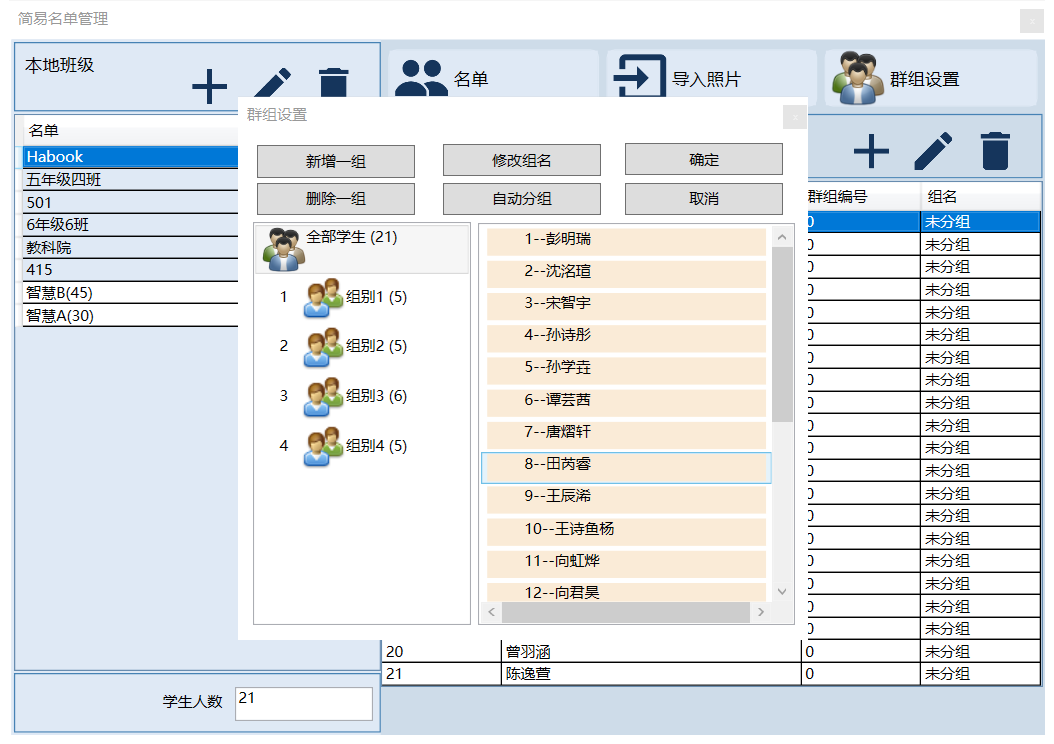This screenshot has height=744, width=1054.
Task: Select 五年级四班 in class list
Action: [x=64, y=180]
